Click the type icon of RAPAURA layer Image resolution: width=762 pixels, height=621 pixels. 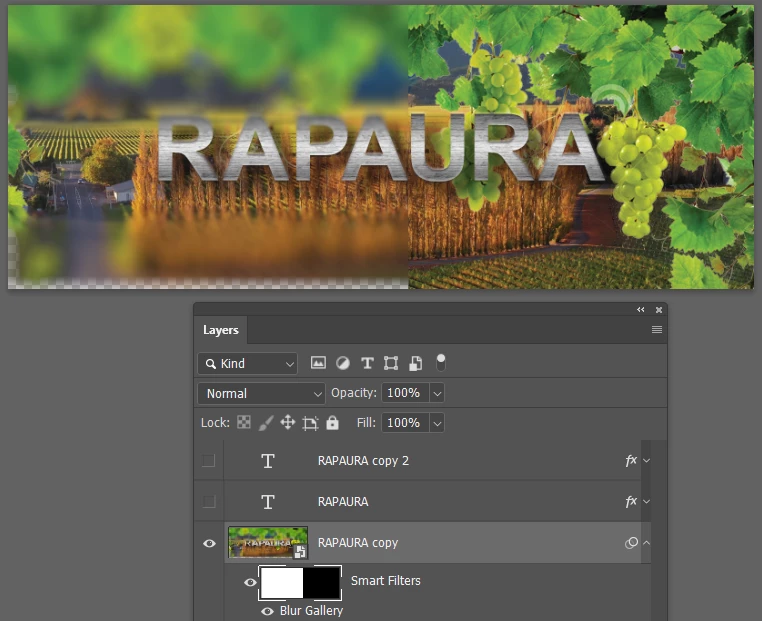(268, 501)
